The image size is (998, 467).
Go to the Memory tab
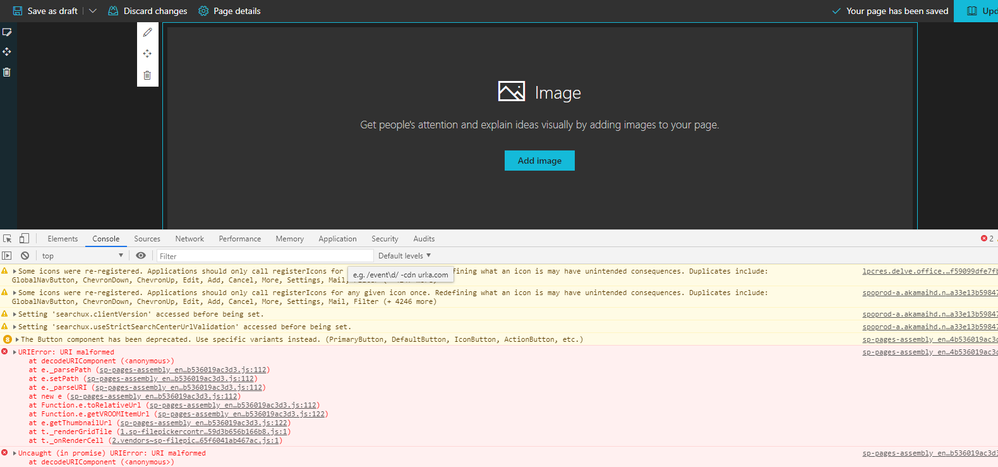tap(290, 239)
